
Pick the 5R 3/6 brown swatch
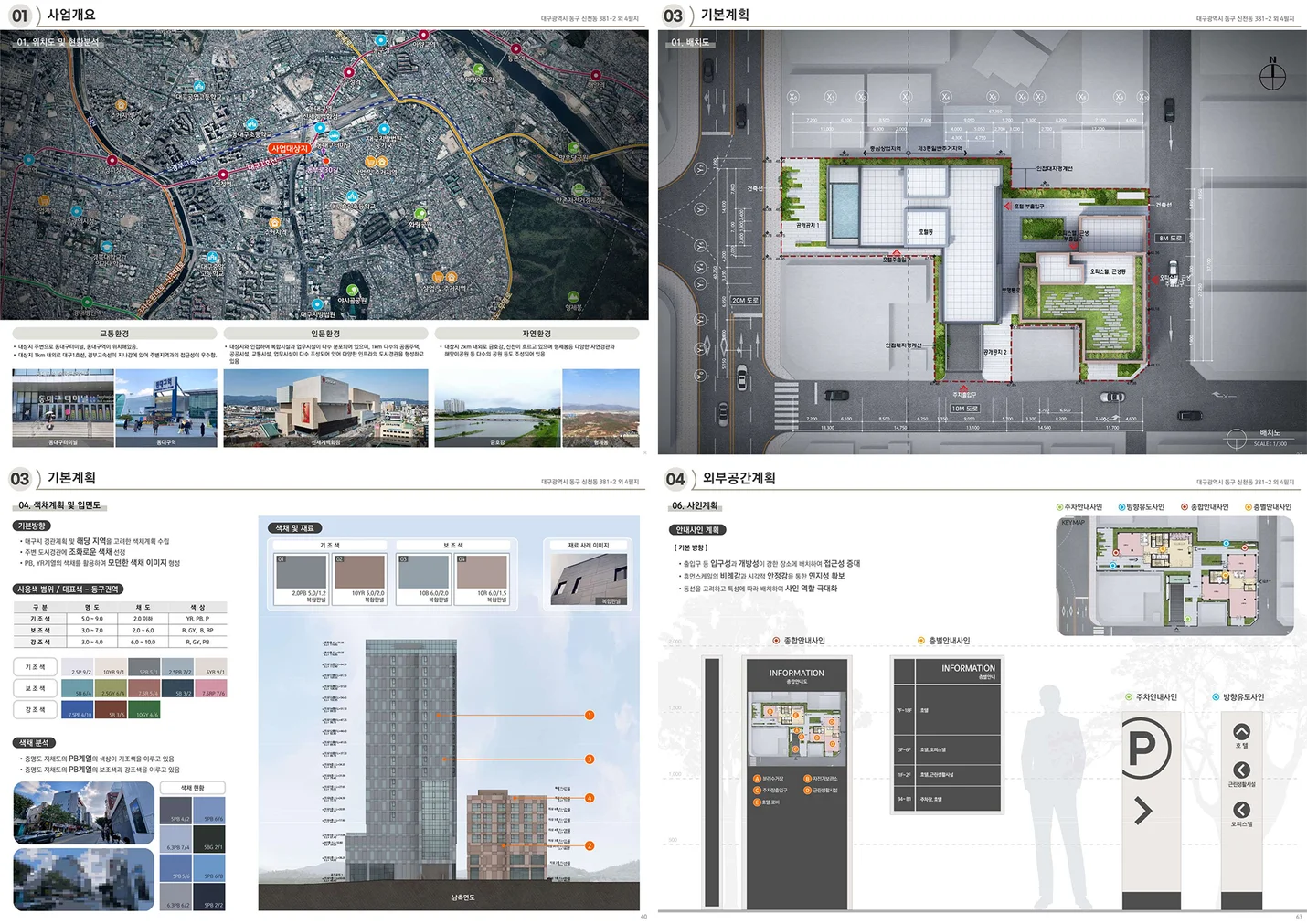click(x=111, y=709)
